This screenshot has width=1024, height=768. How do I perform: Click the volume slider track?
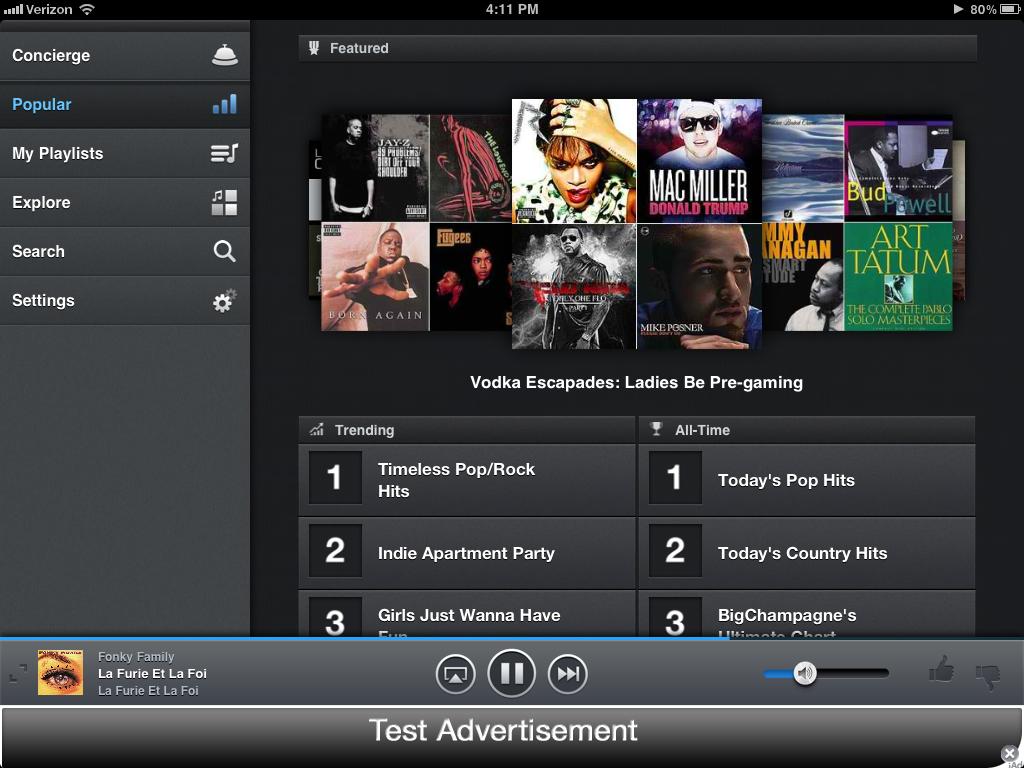click(x=827, y=673)
